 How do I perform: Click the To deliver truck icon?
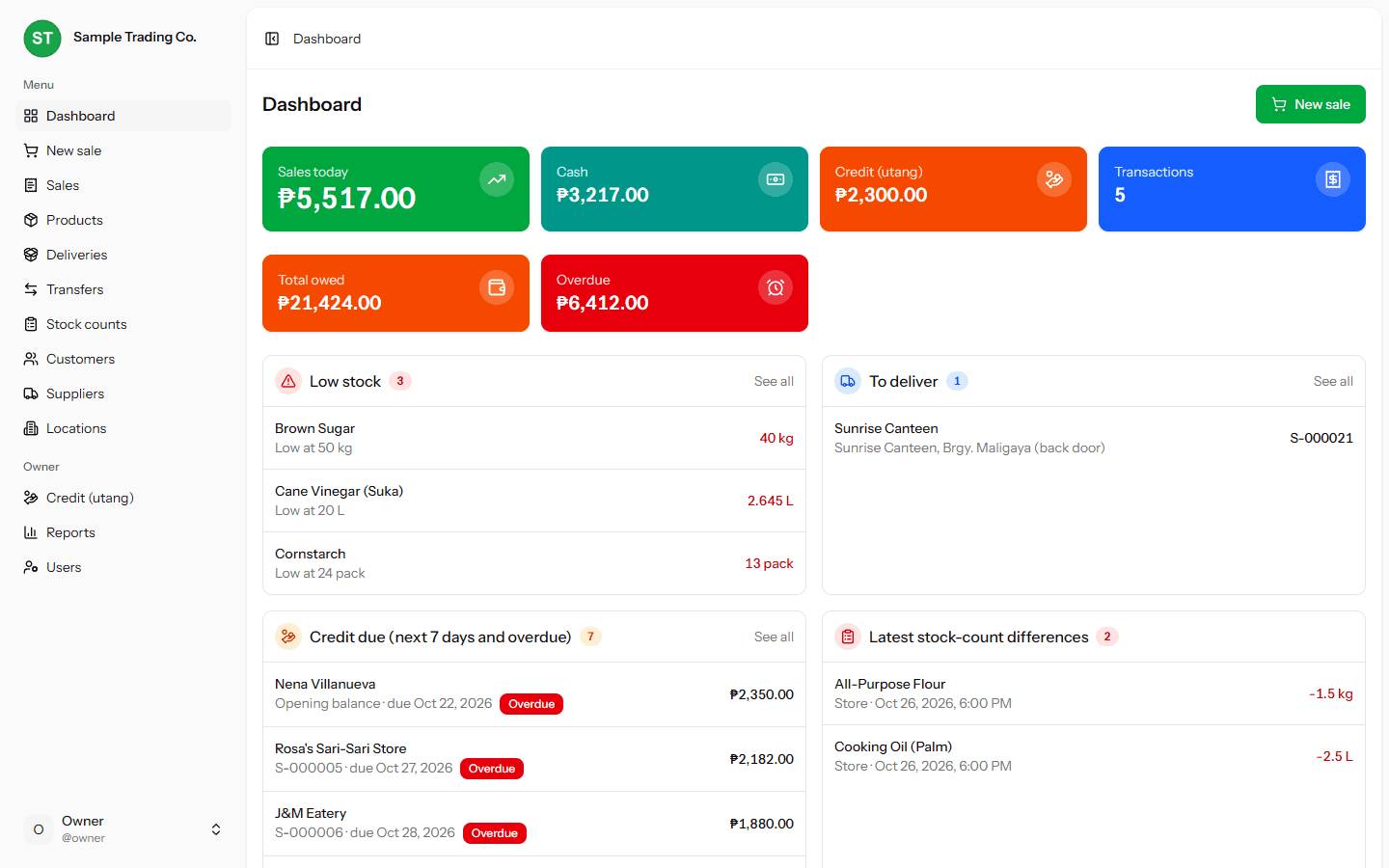[x=848, y=381]
